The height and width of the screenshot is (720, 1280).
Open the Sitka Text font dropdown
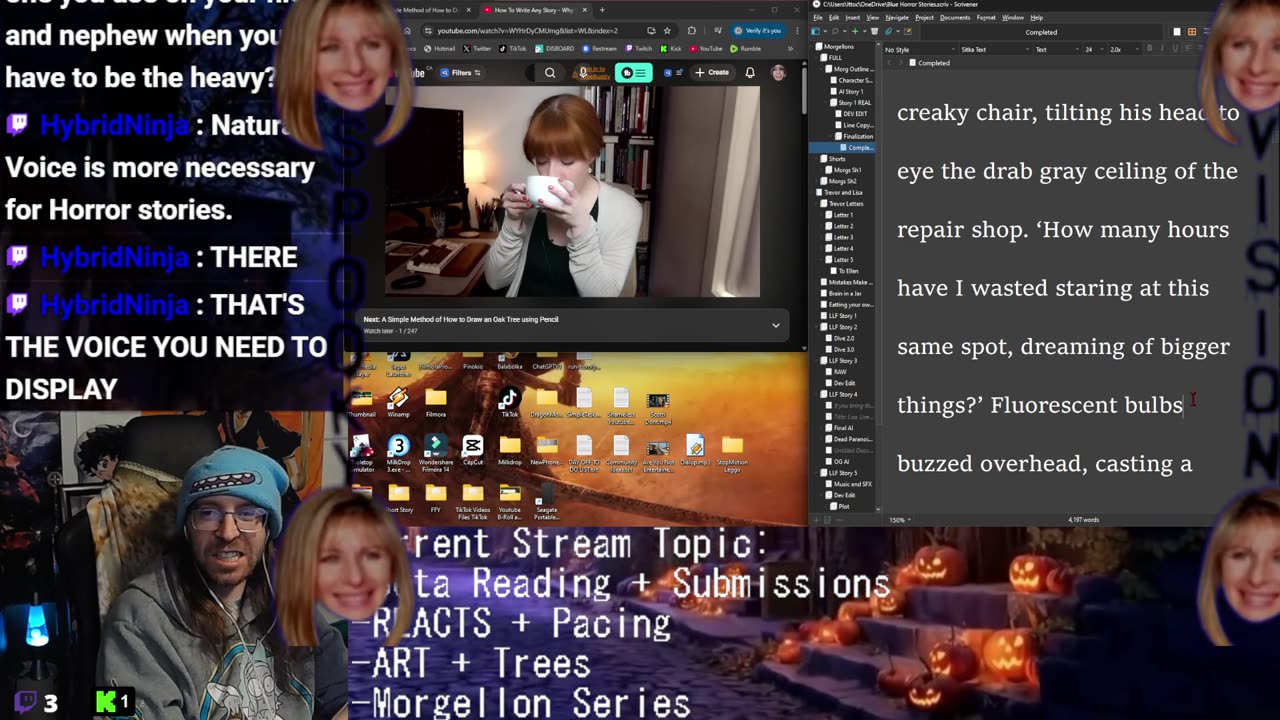point(994,50)
